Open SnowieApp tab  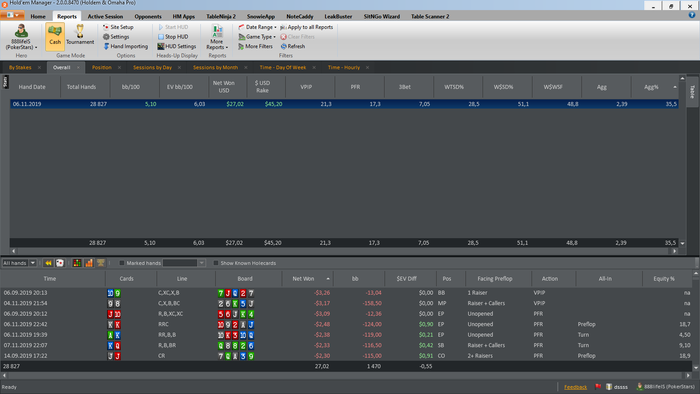(x=261, y=17)
